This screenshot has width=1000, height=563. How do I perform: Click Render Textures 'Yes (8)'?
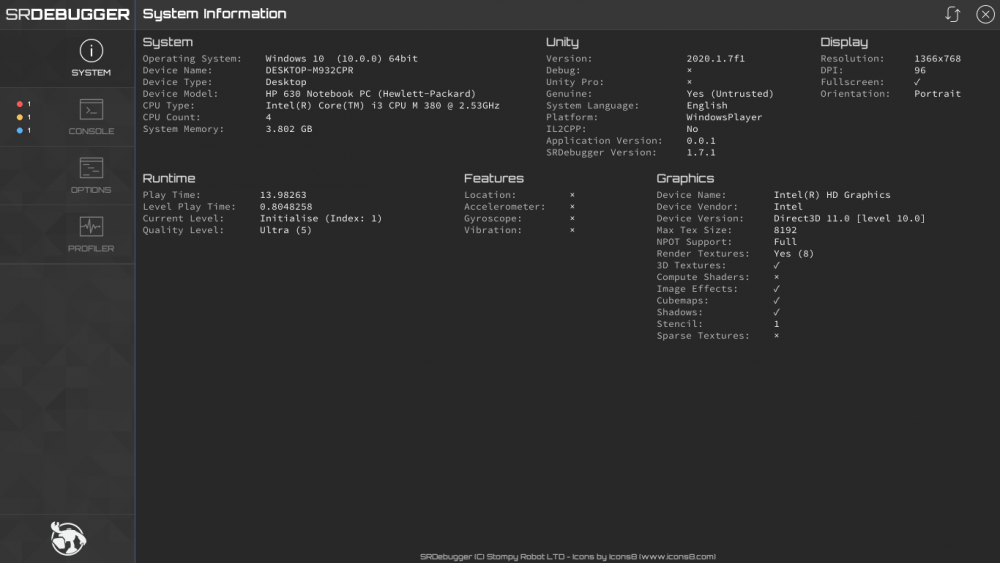coord(794,254)
